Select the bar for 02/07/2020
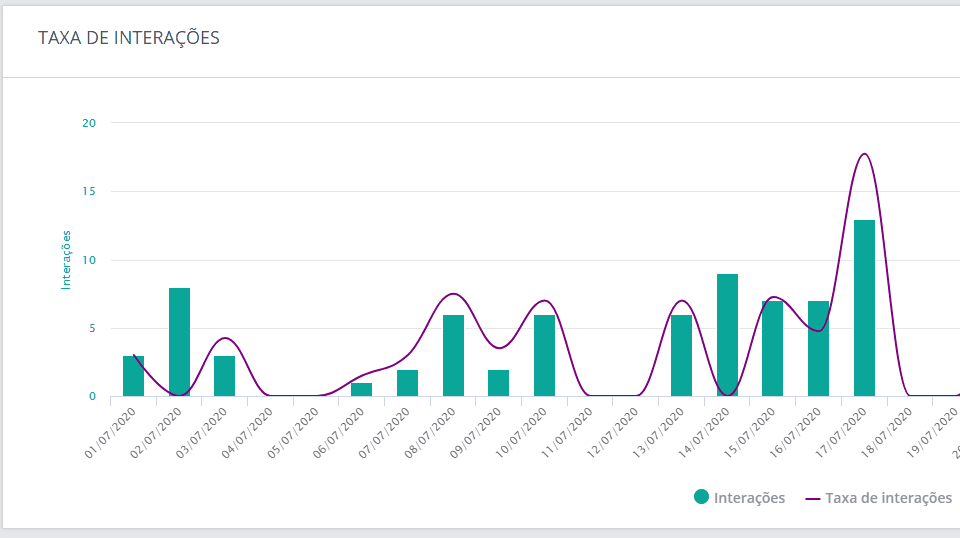The image size is (960, 538). [179, 342]
